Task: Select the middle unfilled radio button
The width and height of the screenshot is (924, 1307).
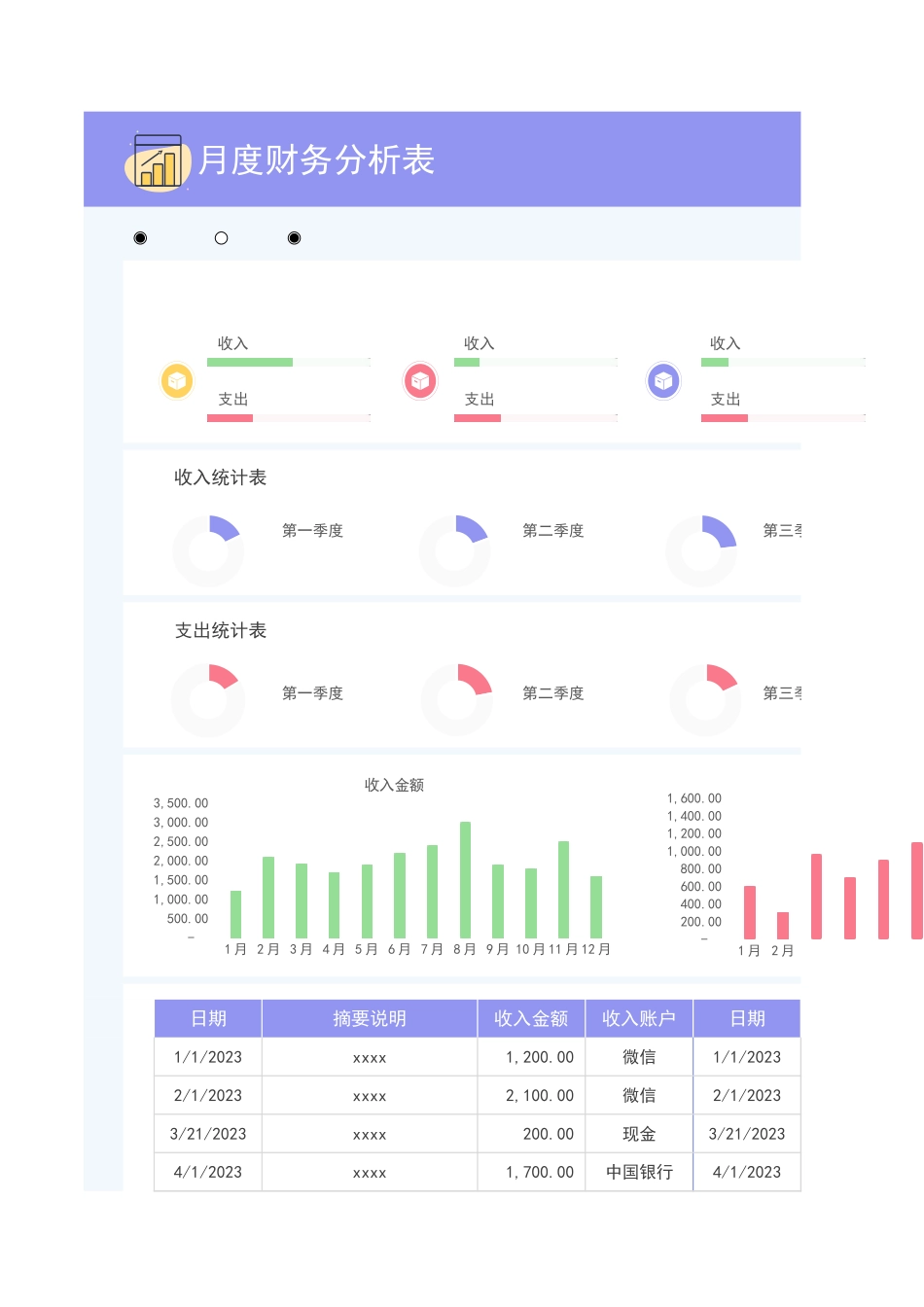Action: coord(221,236)
